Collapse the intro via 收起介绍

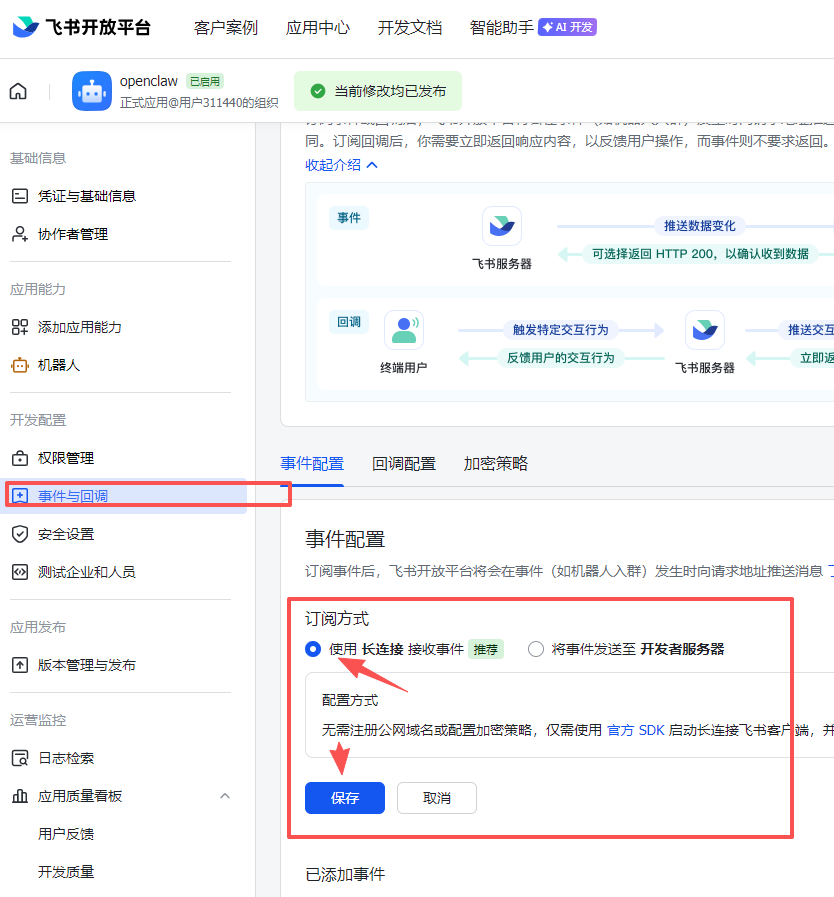[x=341, y=165]
